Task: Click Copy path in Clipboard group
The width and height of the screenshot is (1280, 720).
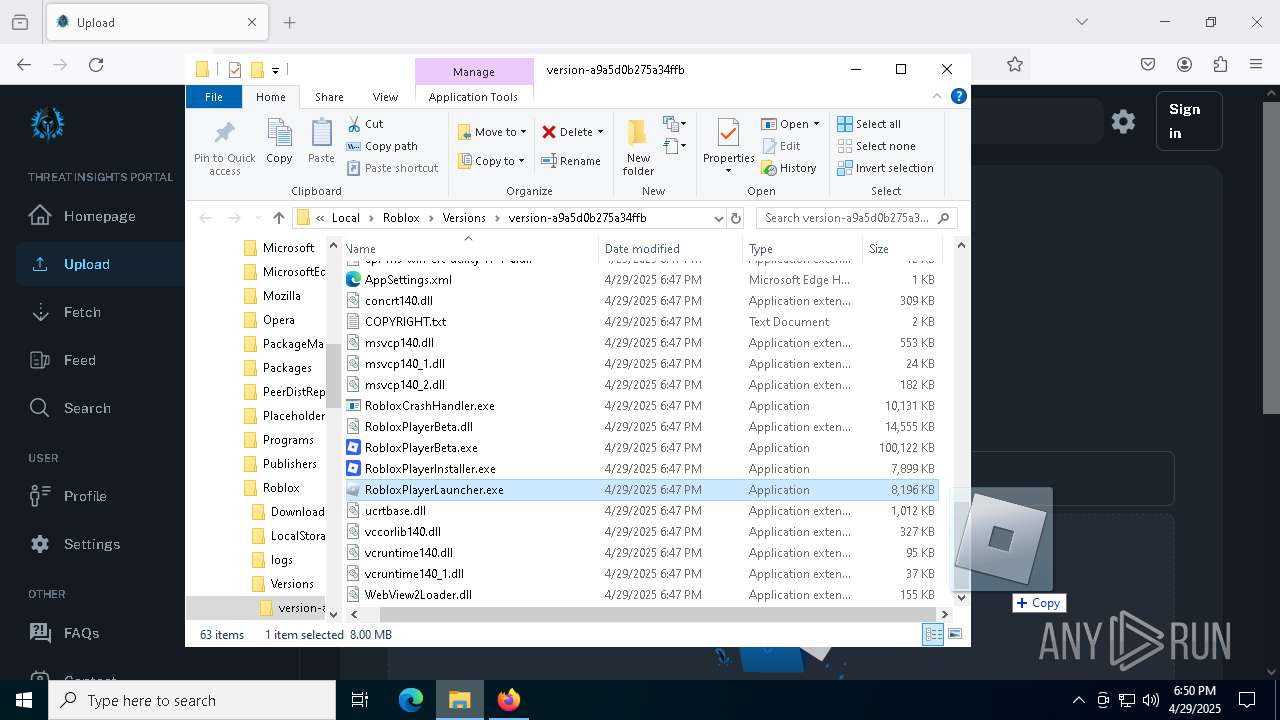Action: click(382, 146)
